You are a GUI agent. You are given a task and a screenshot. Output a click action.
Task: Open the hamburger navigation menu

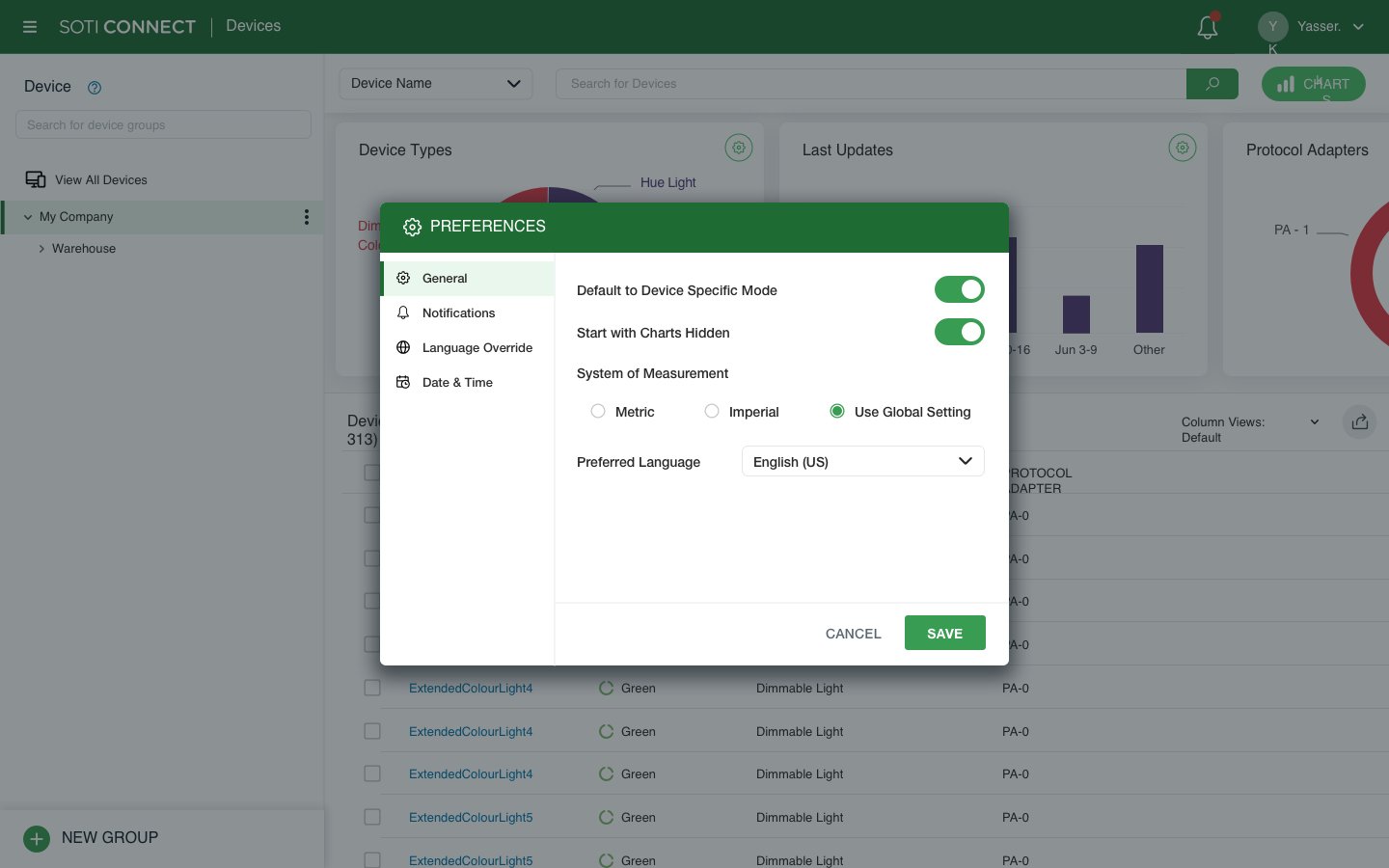point(30,27)
